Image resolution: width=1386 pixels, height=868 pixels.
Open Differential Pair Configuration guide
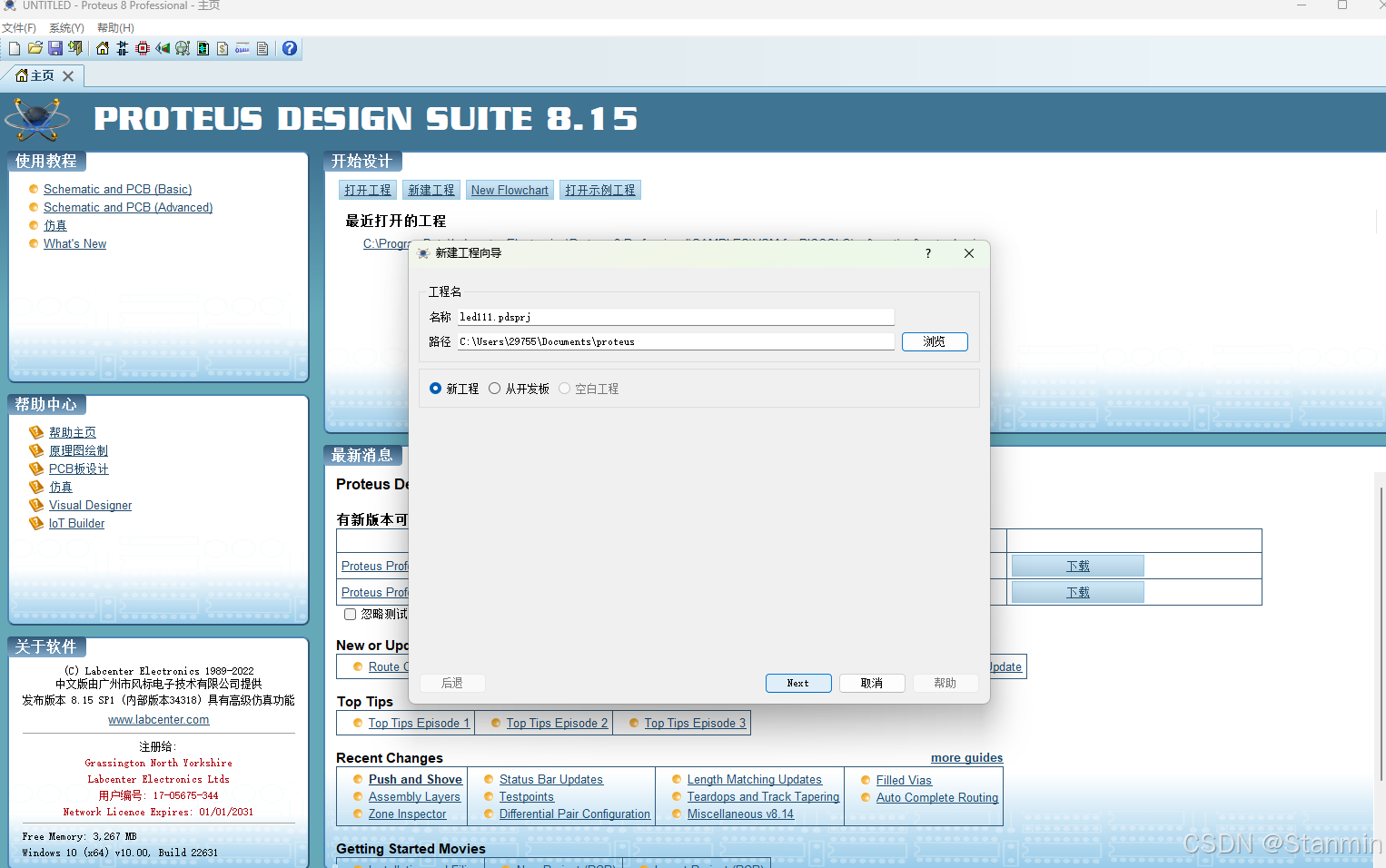point(575,814)
